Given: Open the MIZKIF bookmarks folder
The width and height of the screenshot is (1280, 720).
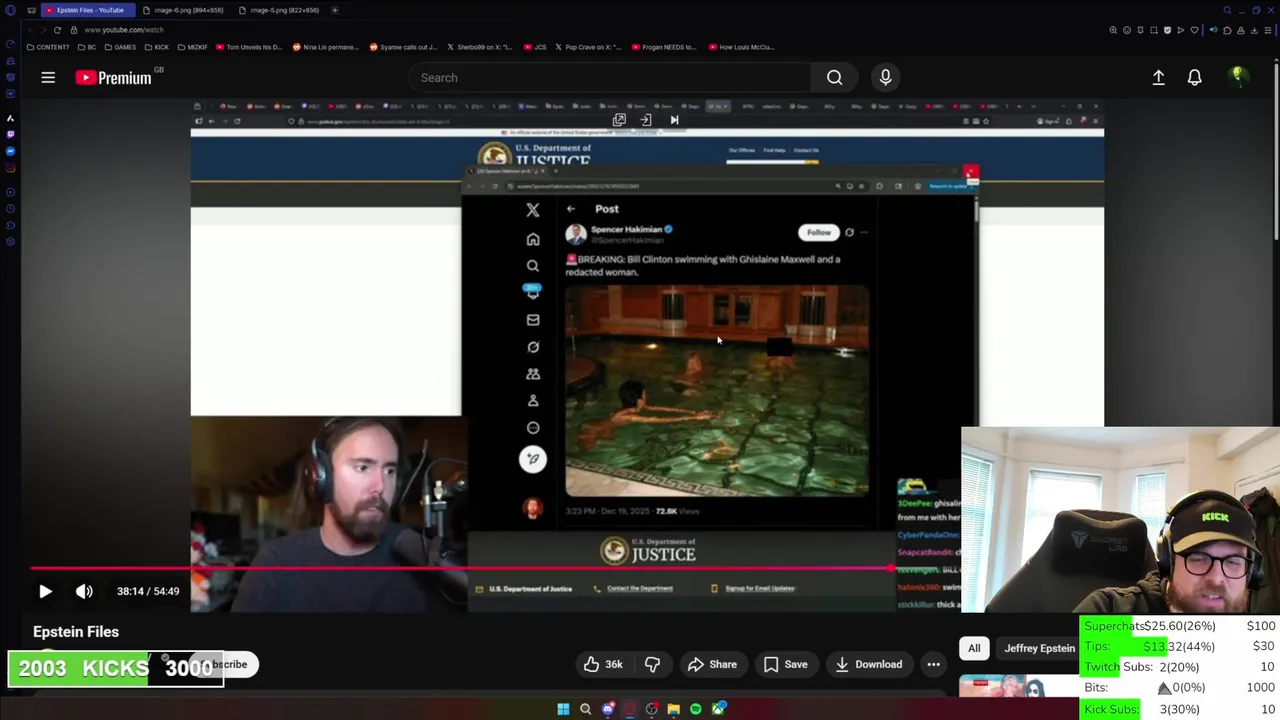Looking at the screenshot, I should 193,47.
